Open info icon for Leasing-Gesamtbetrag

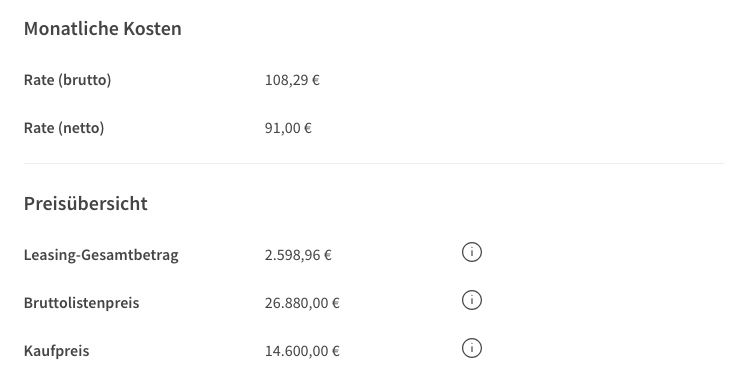472,252
